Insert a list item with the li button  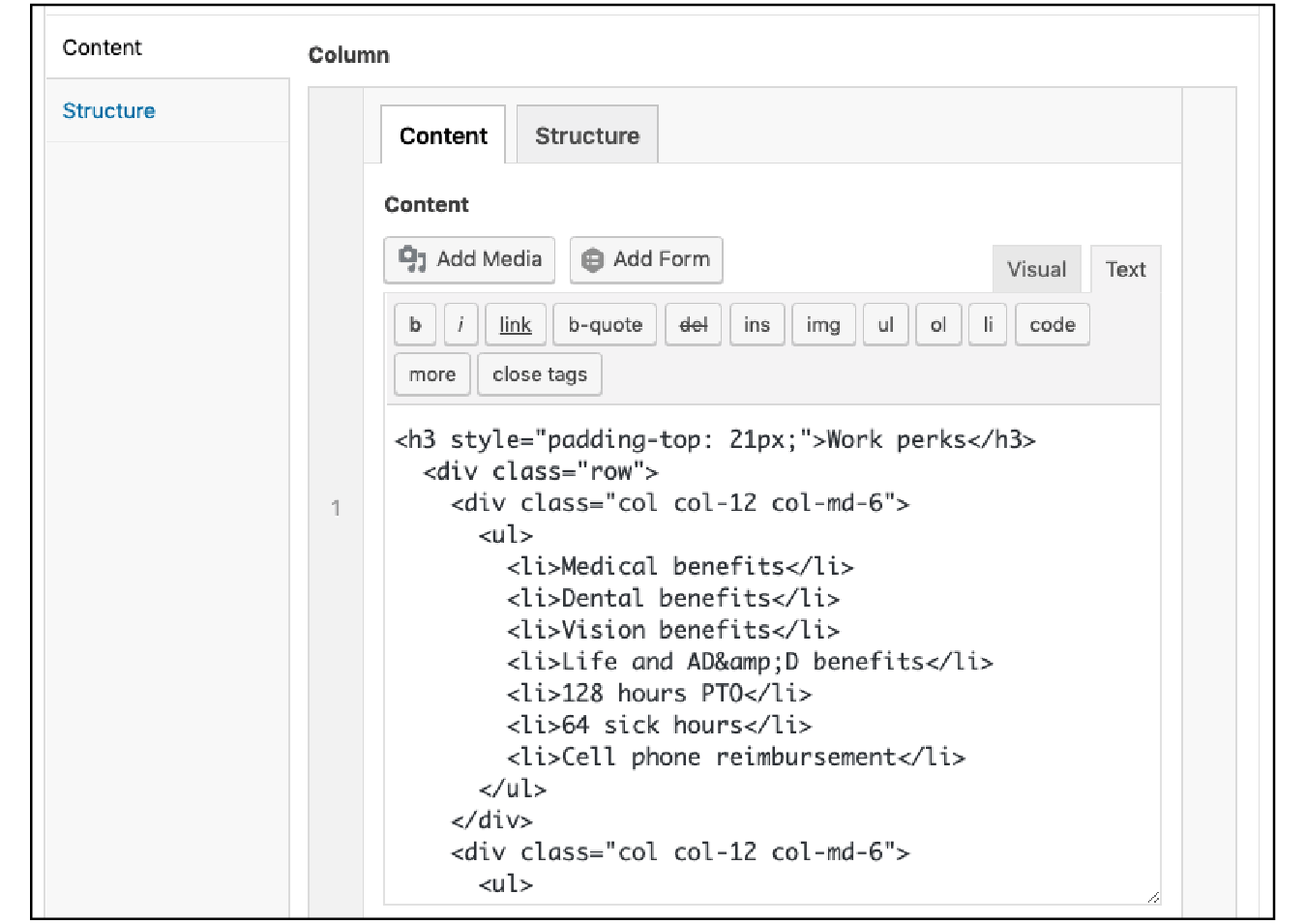pyautogui.click(x=987, y=324)
